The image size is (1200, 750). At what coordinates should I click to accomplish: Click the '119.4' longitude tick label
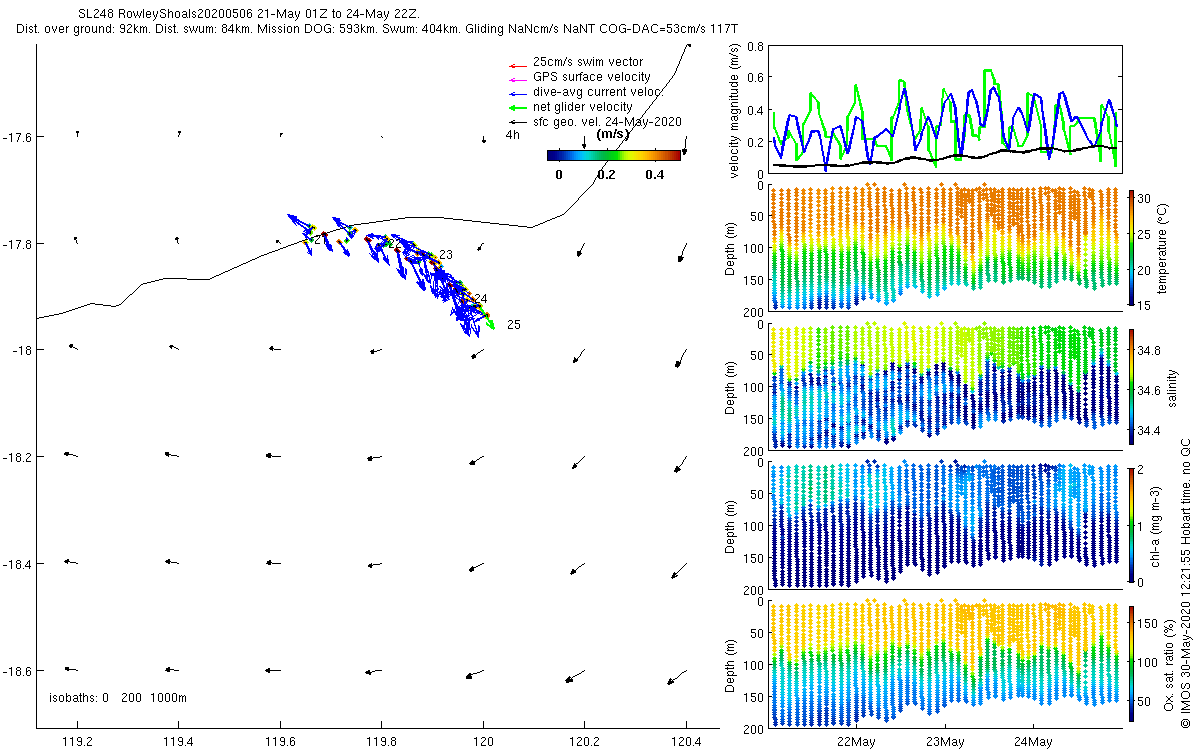(x=179, y=742)
